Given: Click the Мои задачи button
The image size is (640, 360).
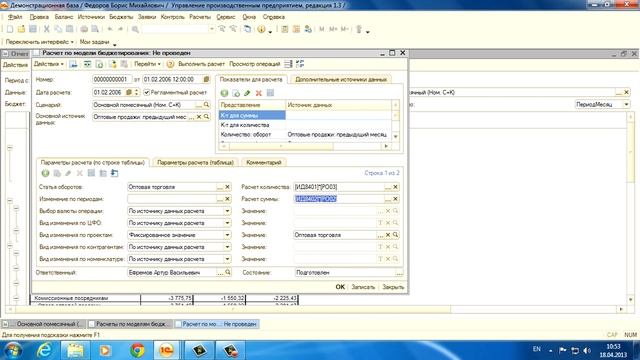Looking at the screenshot, I should coord(94,42).
